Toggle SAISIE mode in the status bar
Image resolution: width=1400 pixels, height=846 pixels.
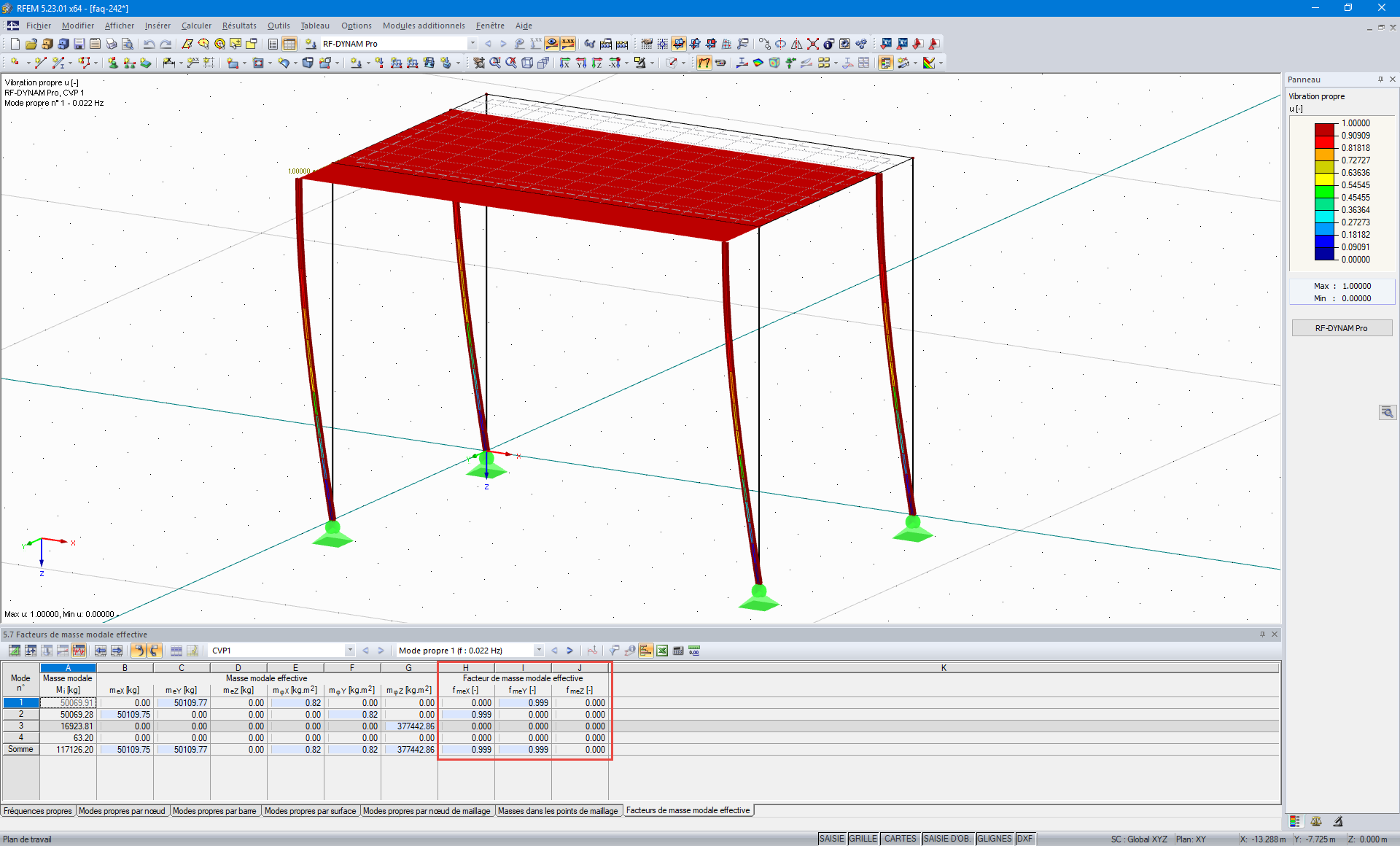tap(831, 838)
